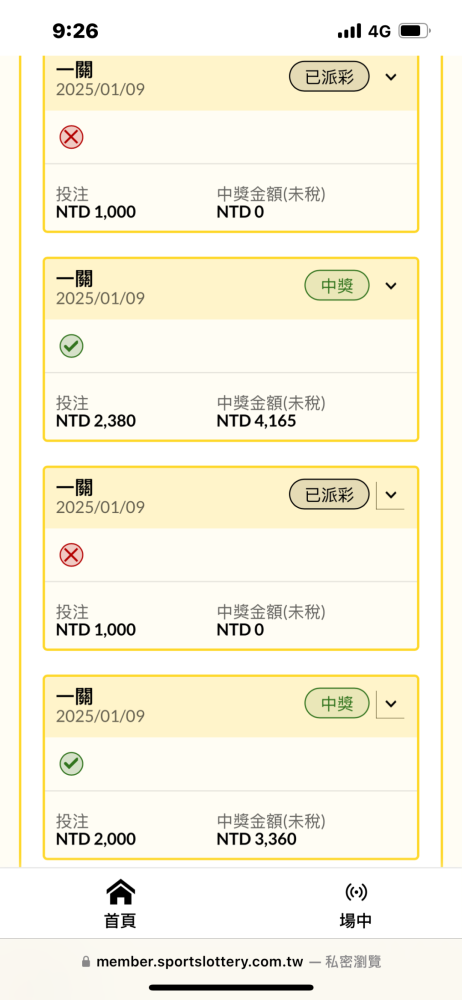This screenshot has width=462, height=1000.
Task: Expand the chevron of the losing card above NTD 2,000 card
Action: tap(391, 494)
